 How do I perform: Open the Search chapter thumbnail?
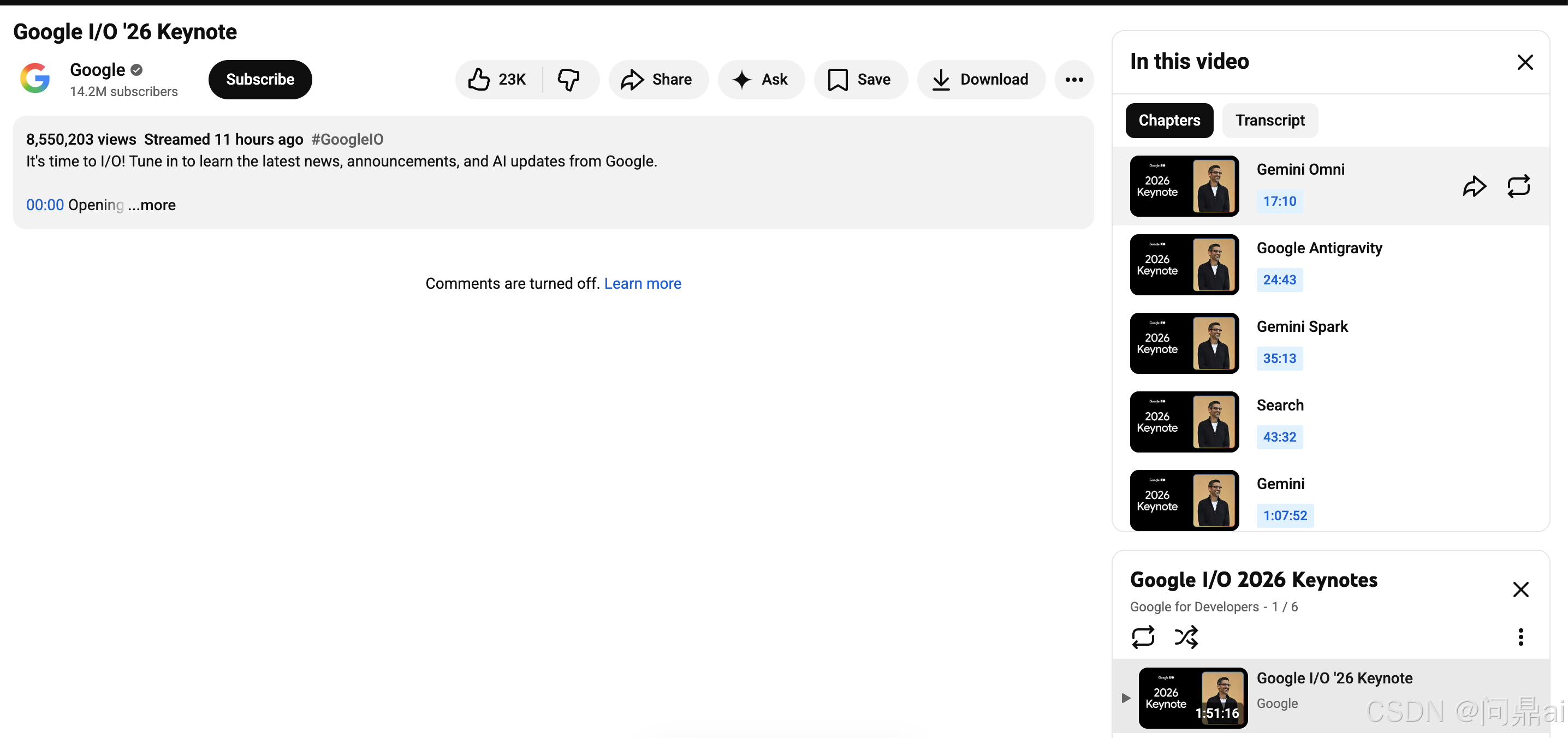[1185, 421]
